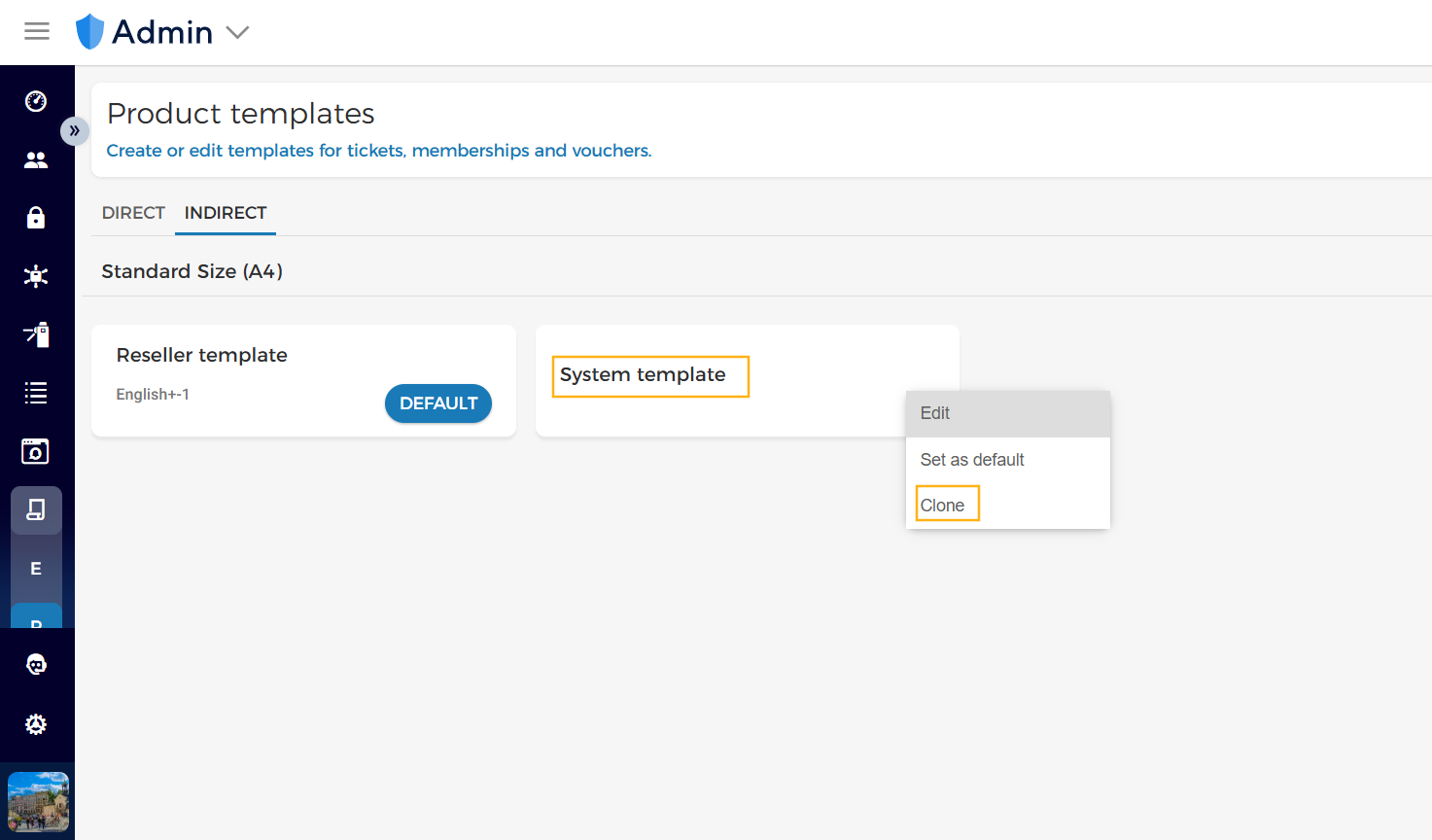Select the list icon in sidebar
Viewport: 1432px width, 840px height.
tap(36, 393)
